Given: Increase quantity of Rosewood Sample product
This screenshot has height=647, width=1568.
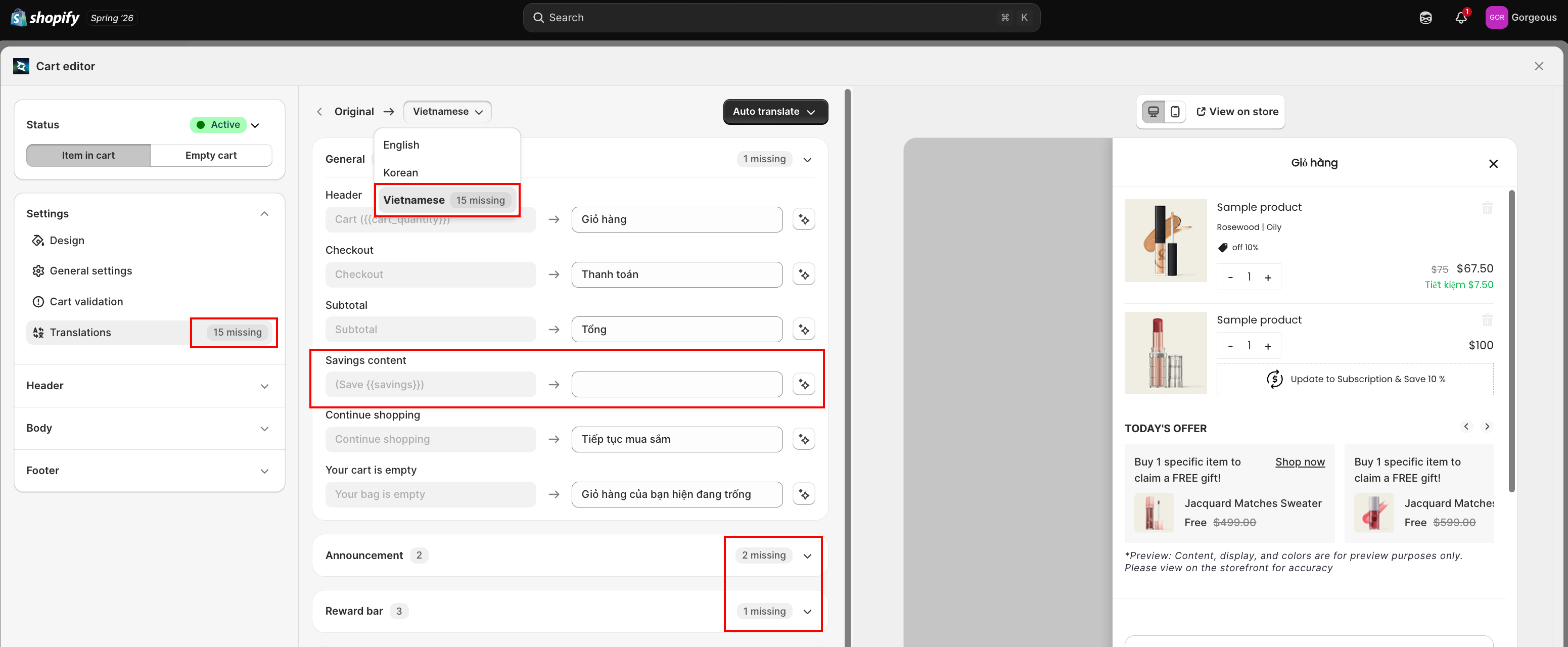Looking at the screenshot, I should tap(1268, 278).
